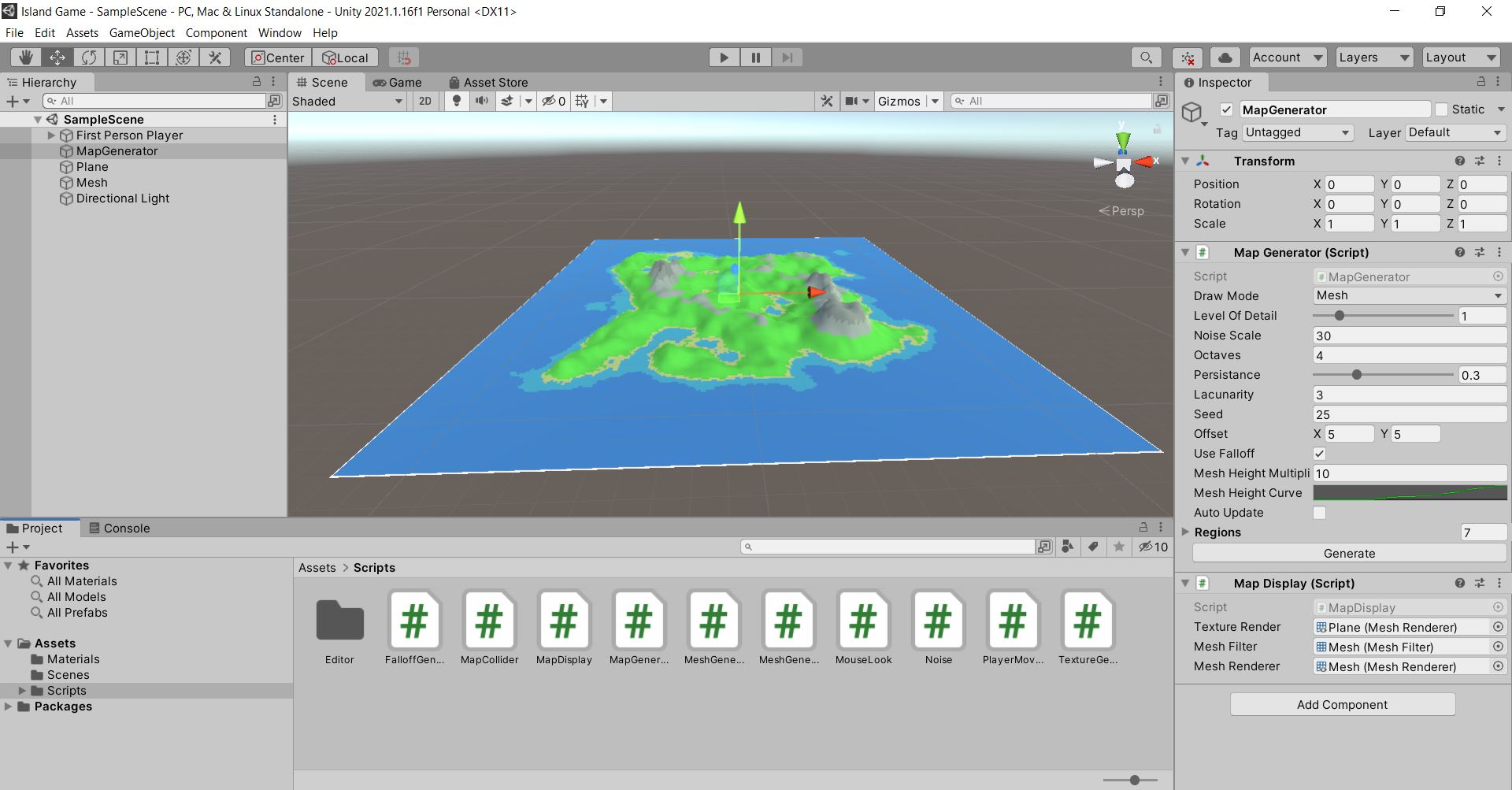This screenshot has width=1512, height=790.
Task: Disable the Use Falloff checkbox
Action: (x=1319, y=454)
